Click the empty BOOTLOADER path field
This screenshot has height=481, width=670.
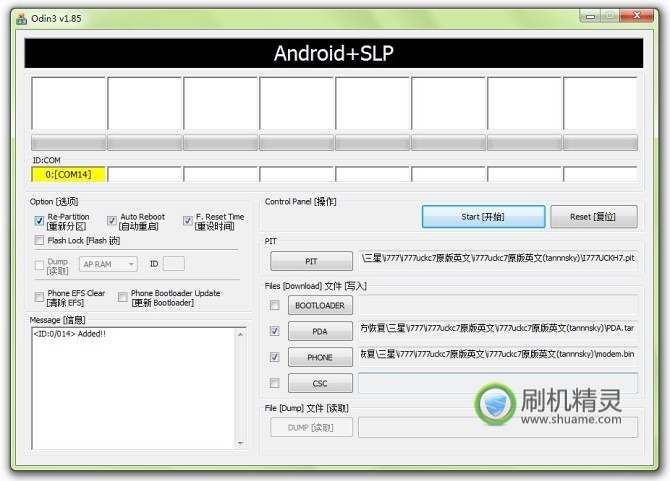498,305
